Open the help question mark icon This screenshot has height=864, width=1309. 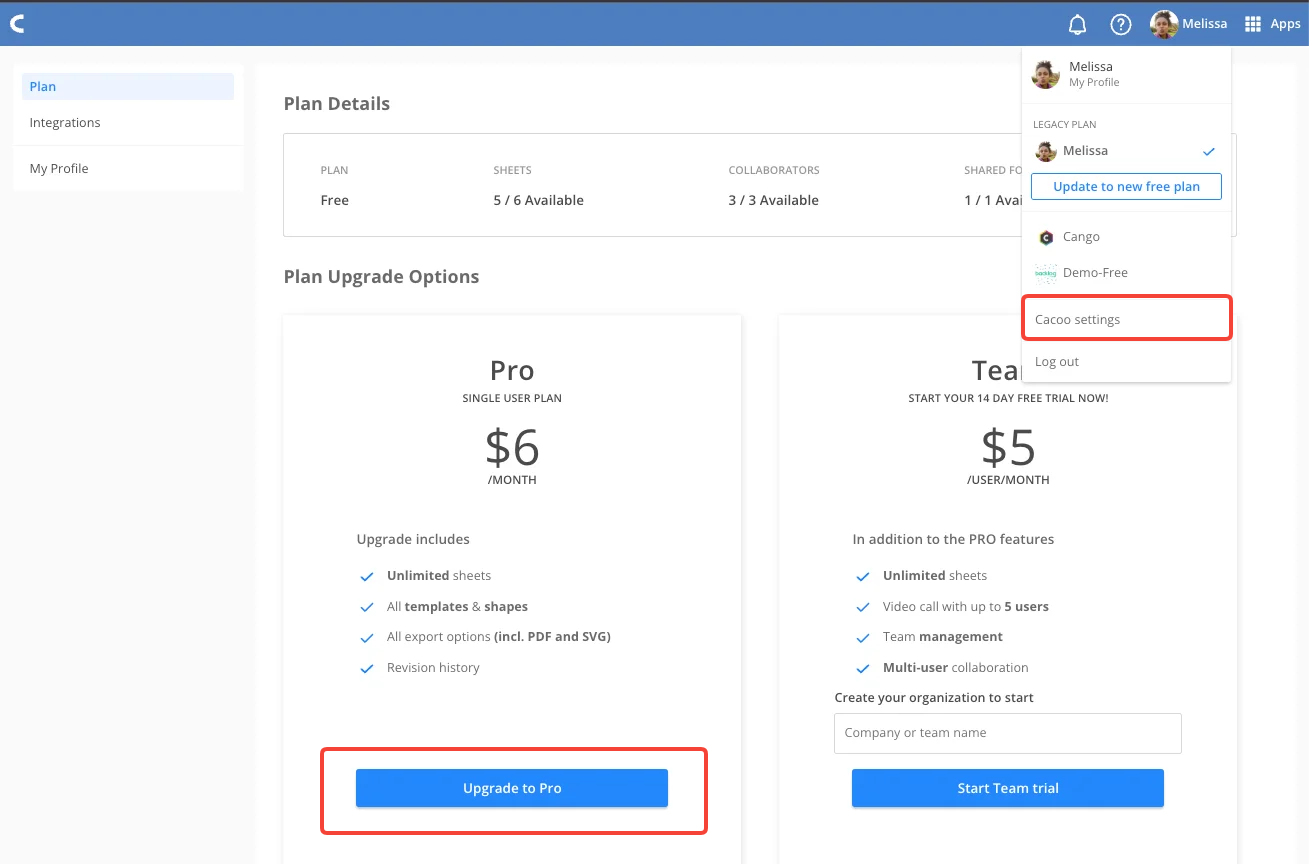(x=1121, y=24)
